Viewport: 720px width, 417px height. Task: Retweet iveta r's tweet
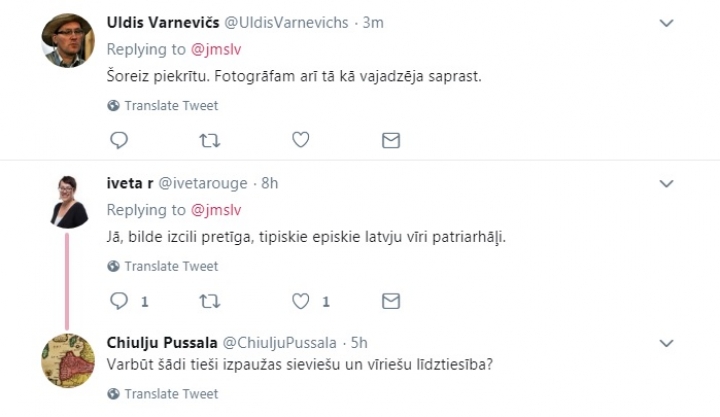209,301
